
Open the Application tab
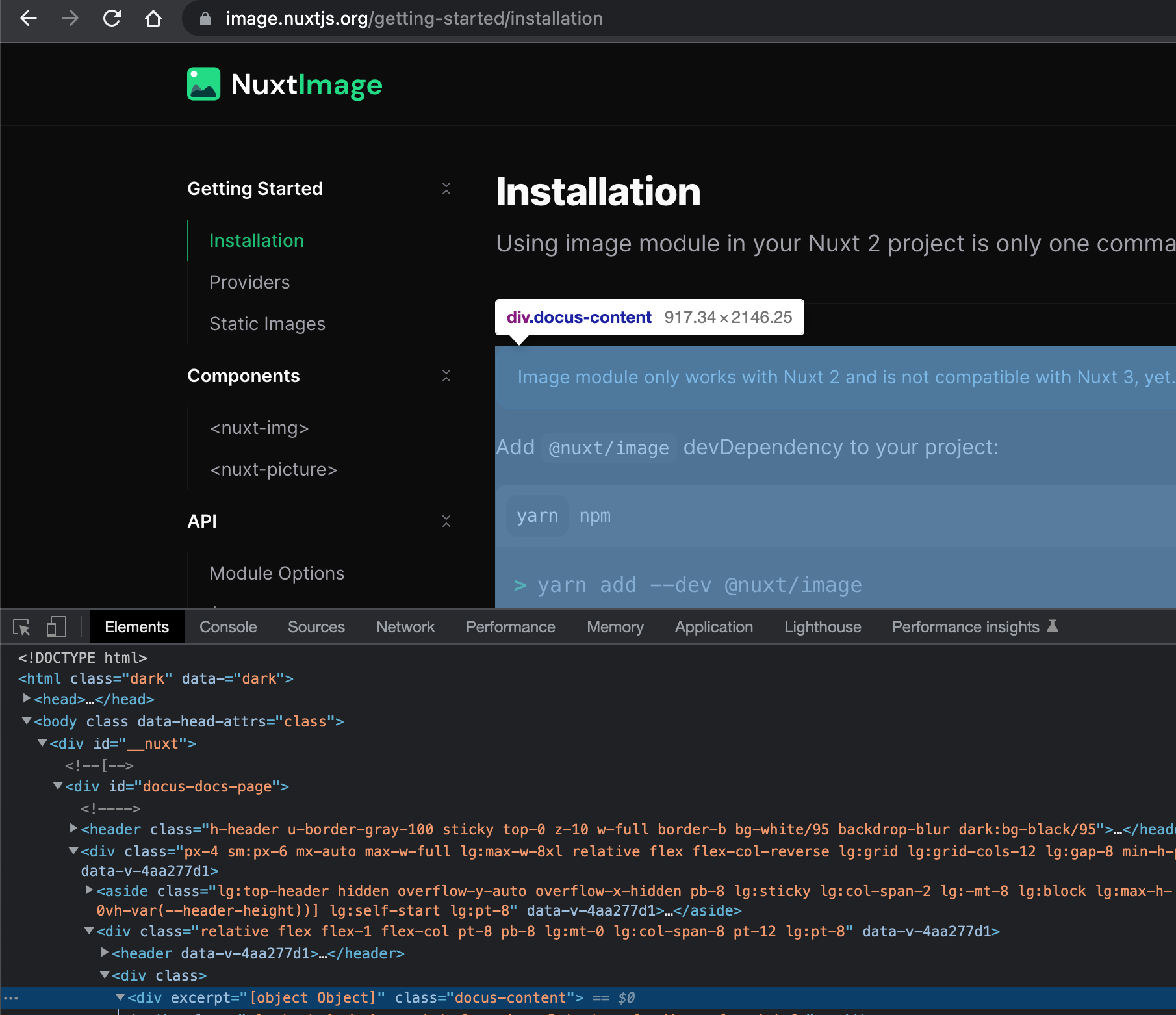pyautogui.click(x=714, y=627)
